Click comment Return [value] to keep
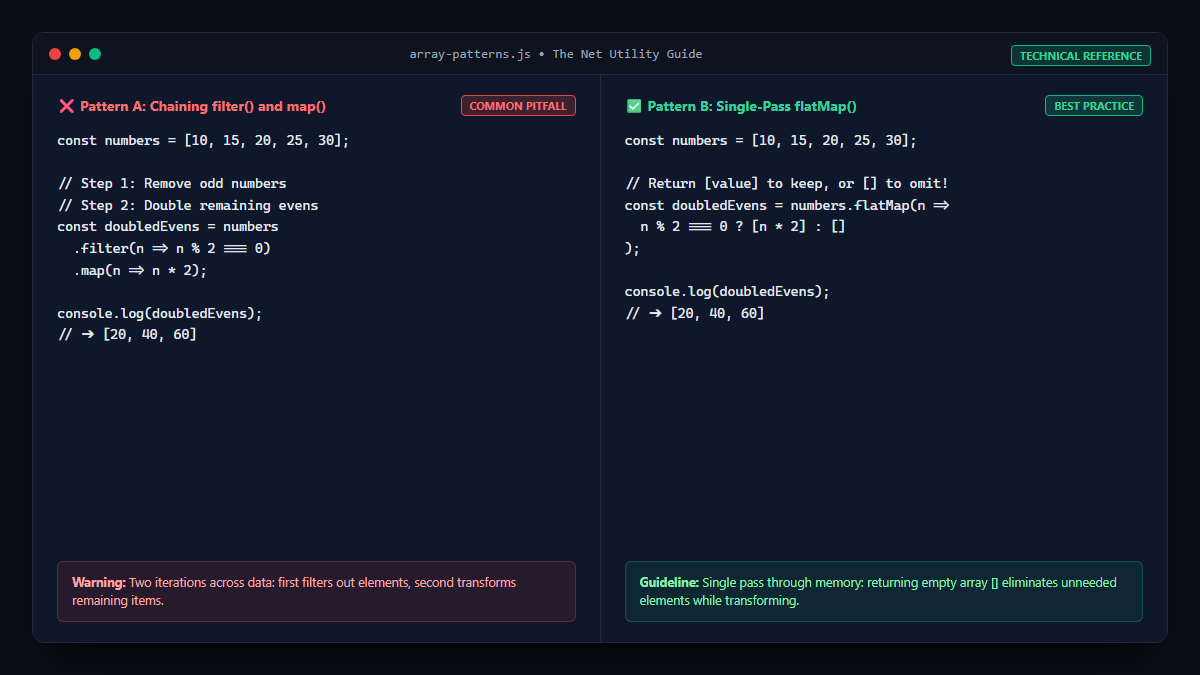 (x=786, y=184)
